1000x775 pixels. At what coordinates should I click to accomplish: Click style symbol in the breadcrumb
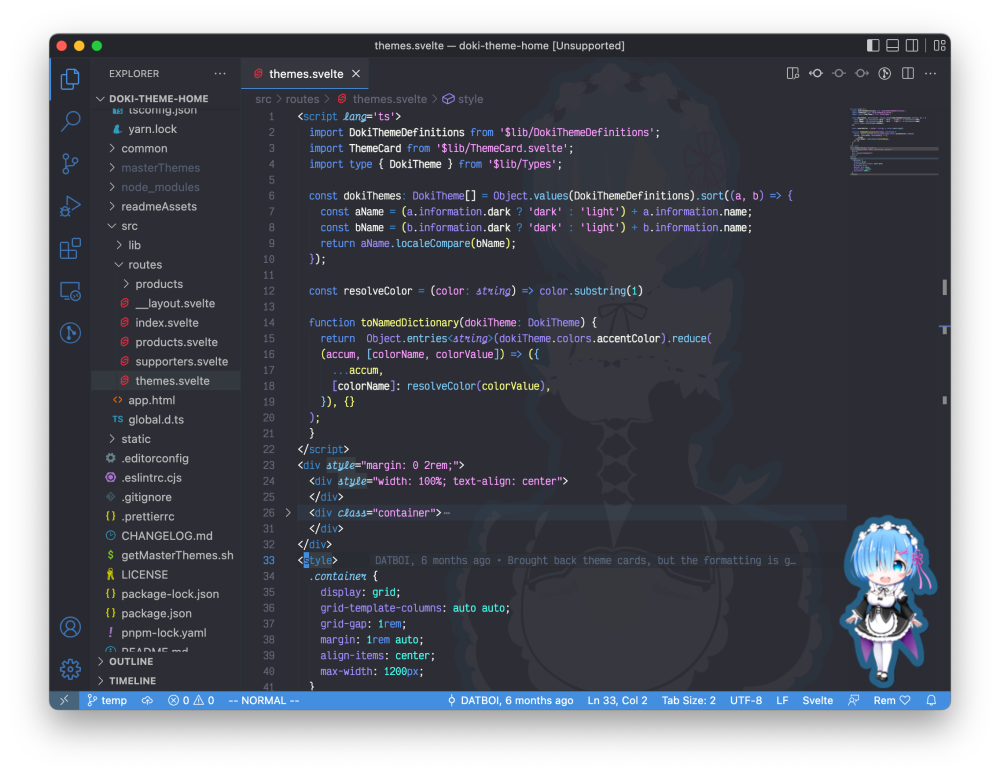[x=463, y=99]
